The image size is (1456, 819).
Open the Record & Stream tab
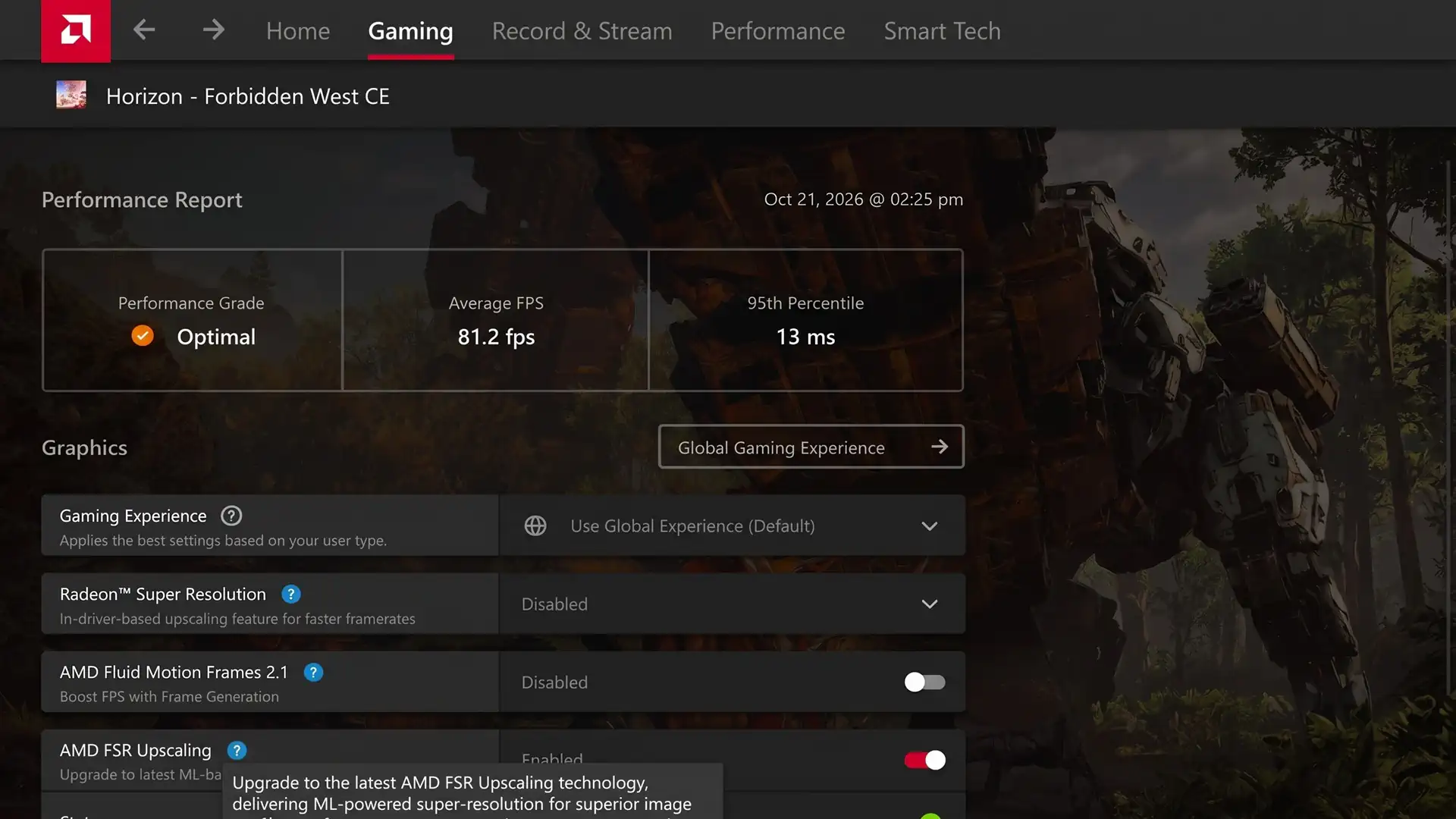pos(582,31)
